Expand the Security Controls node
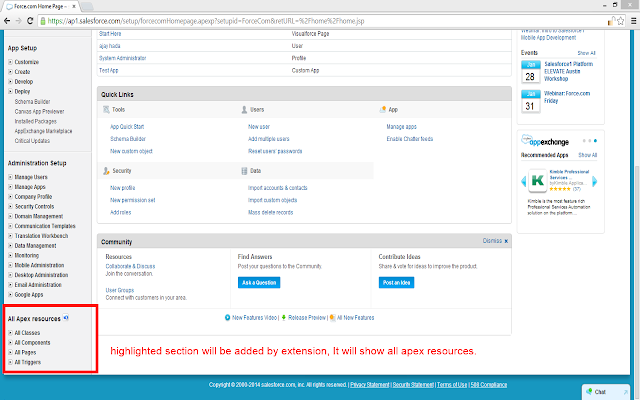Screen dimensions: 640x400 tap(10, 207)
